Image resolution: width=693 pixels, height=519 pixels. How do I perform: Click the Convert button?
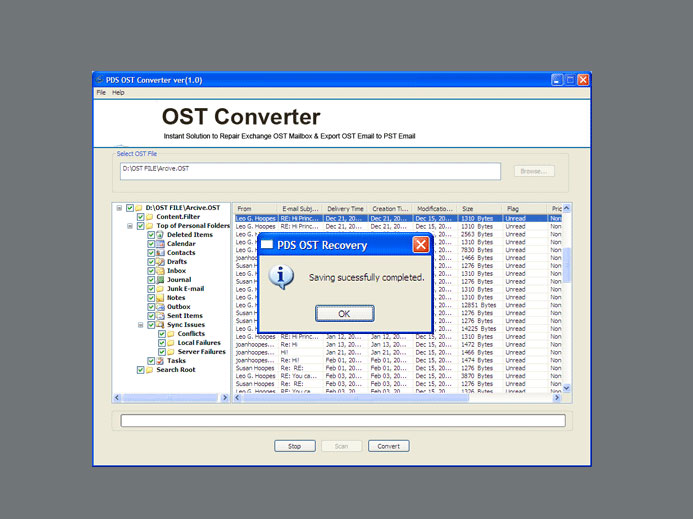388,446
